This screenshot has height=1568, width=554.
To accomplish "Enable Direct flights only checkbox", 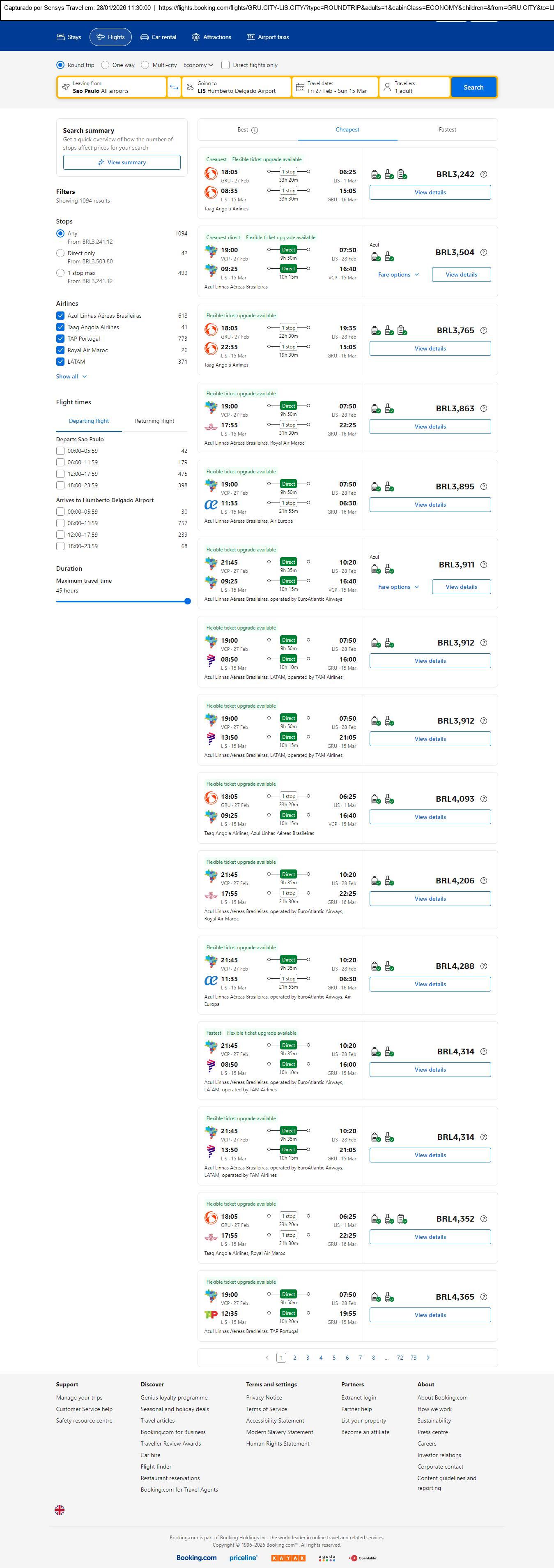I will 225,65.
